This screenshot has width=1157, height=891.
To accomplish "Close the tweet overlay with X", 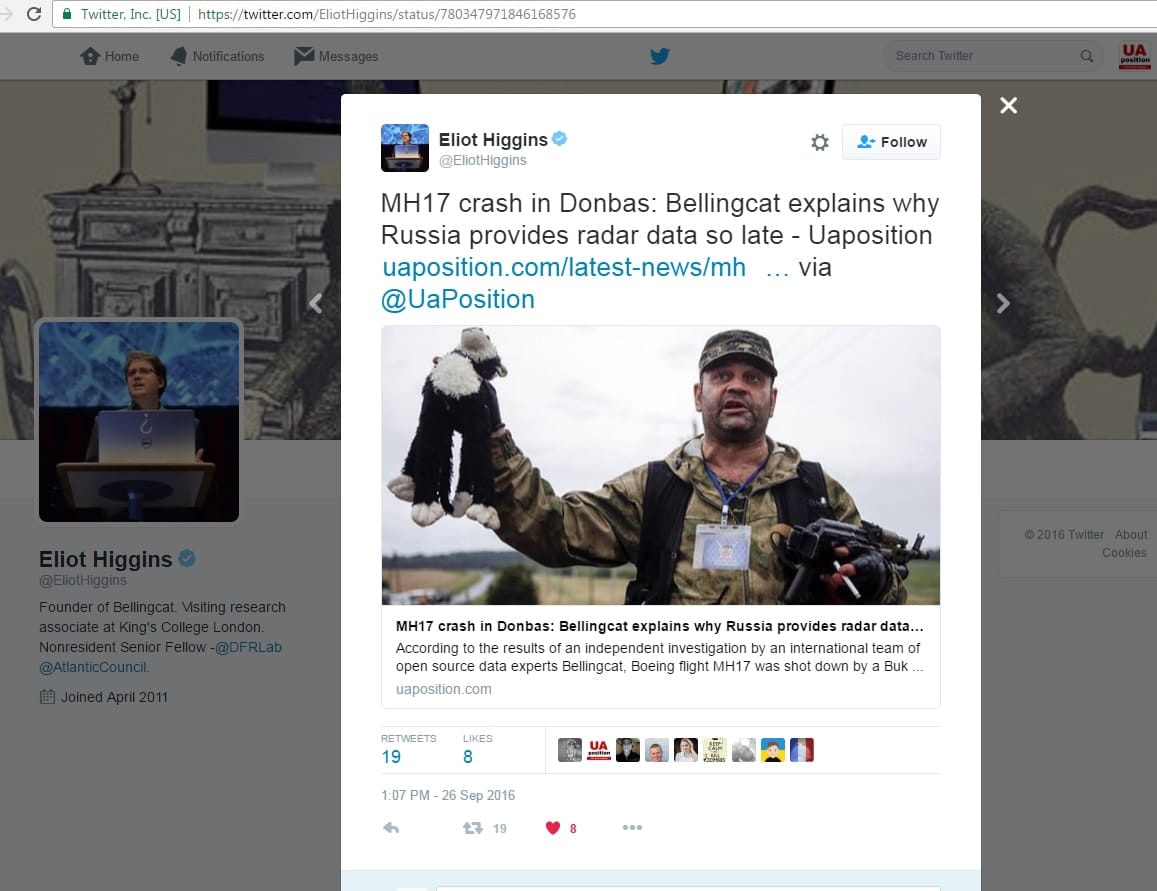I will 1008,105.
